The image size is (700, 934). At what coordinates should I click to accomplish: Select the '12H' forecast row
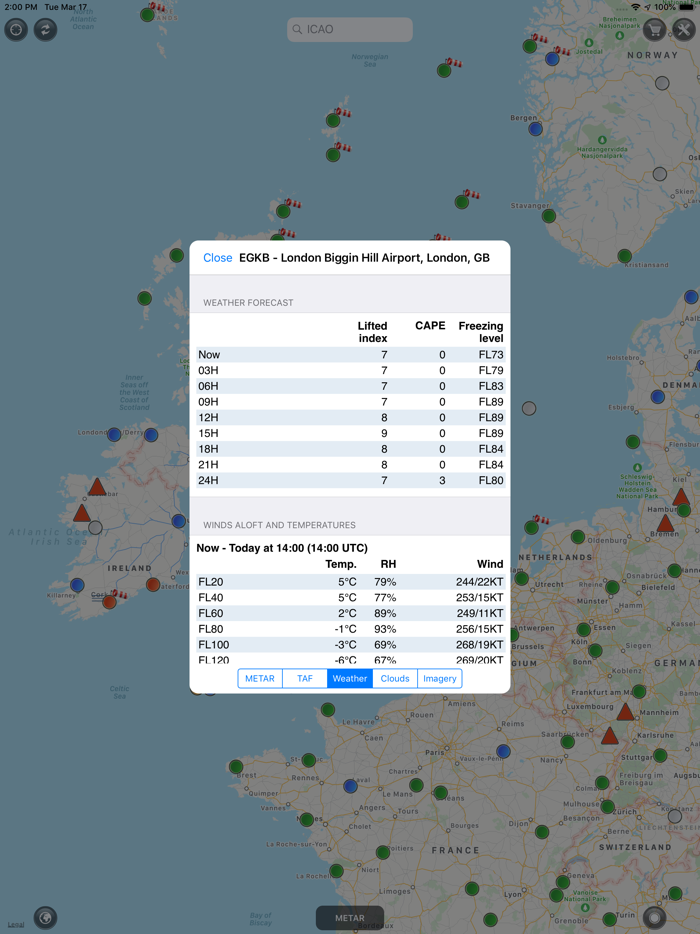pos(350,418)
